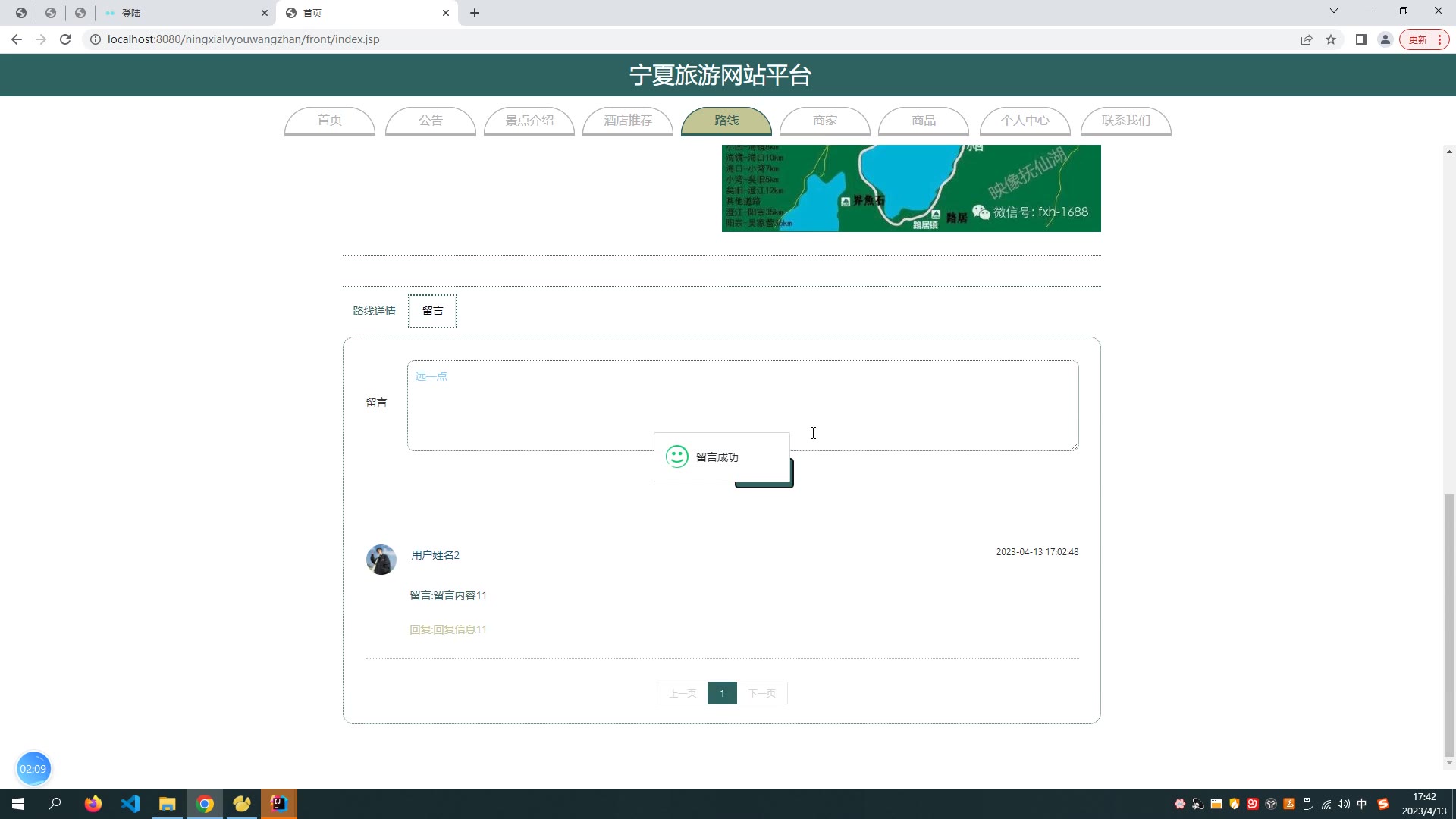Click the Java tray icon
The width and height of the screenshot is (1456, 819).
[x=1289, y=804]
